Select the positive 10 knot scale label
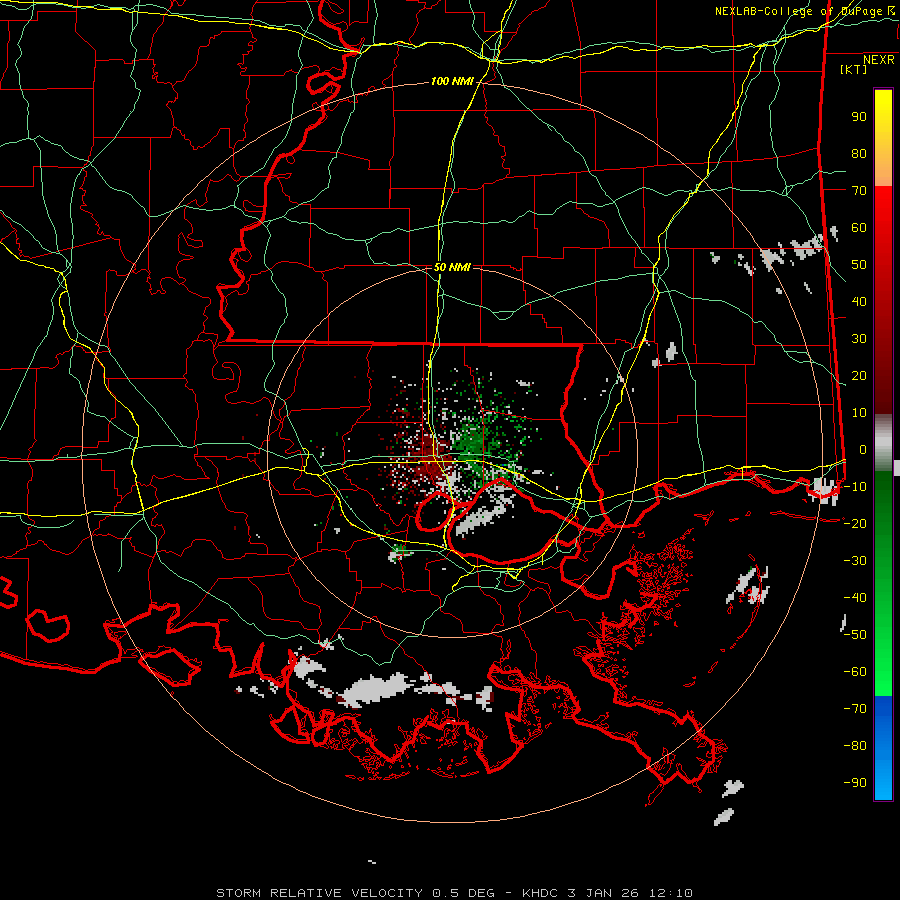Viewport: 900px width, 900px height. [x=859, y=413]
